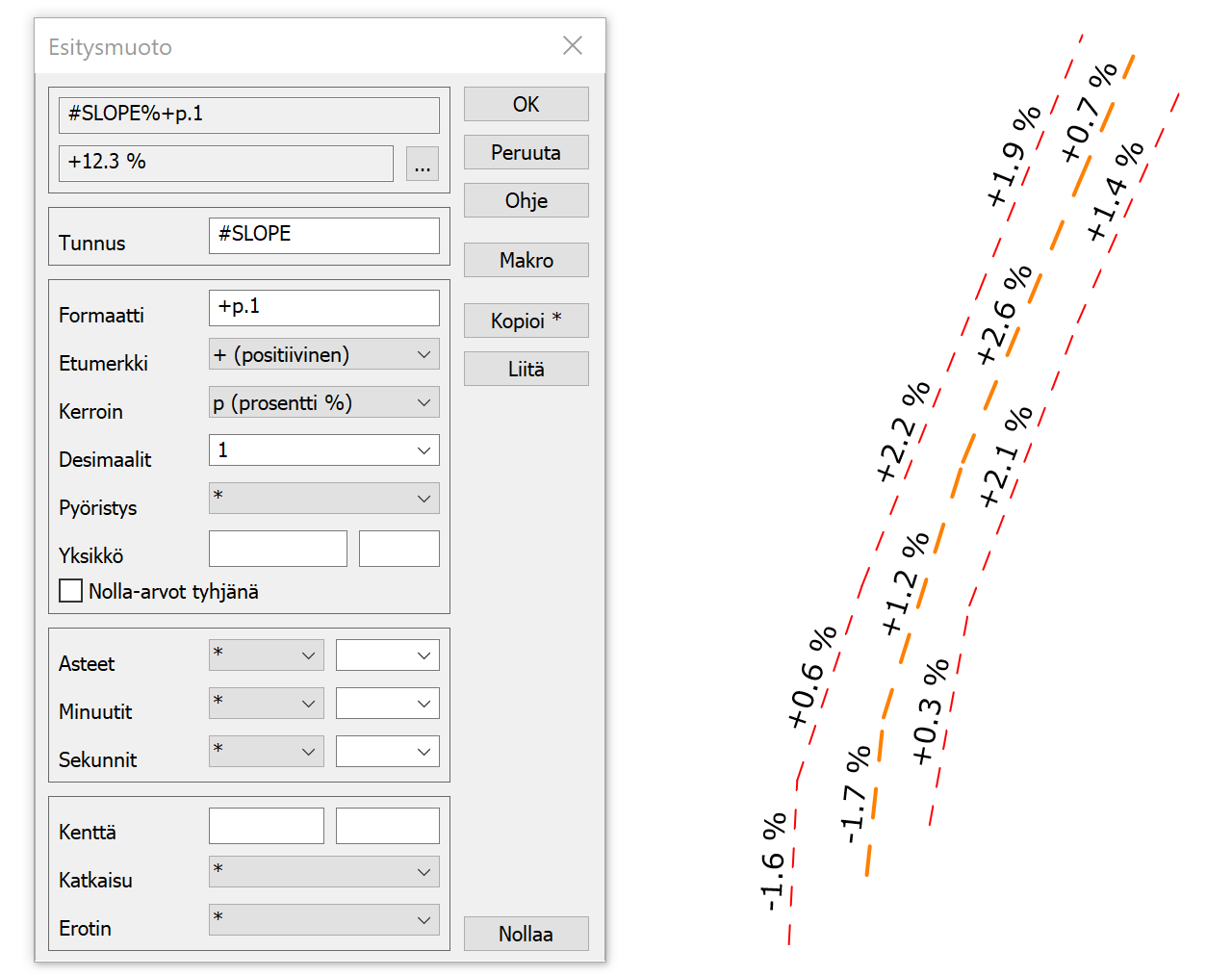The height and width of the screenshot is (976, 1232).
Task: Open the Pyöristys dropdown list
Action: click(x=323, y=499)
